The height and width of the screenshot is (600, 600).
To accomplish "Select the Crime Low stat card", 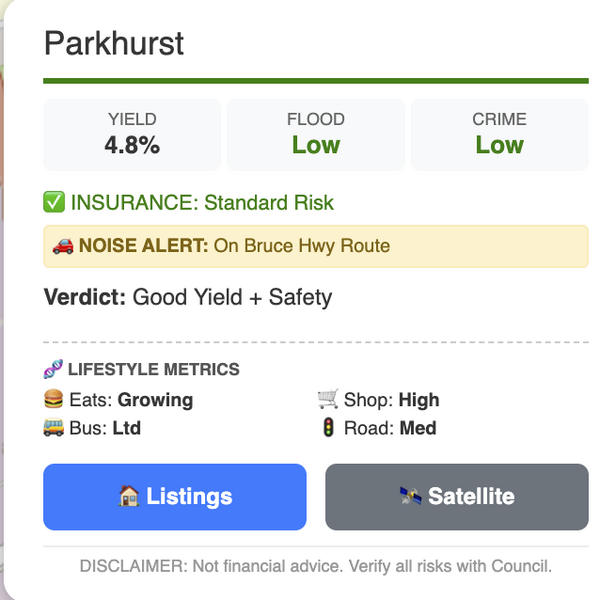I will 499,134.
